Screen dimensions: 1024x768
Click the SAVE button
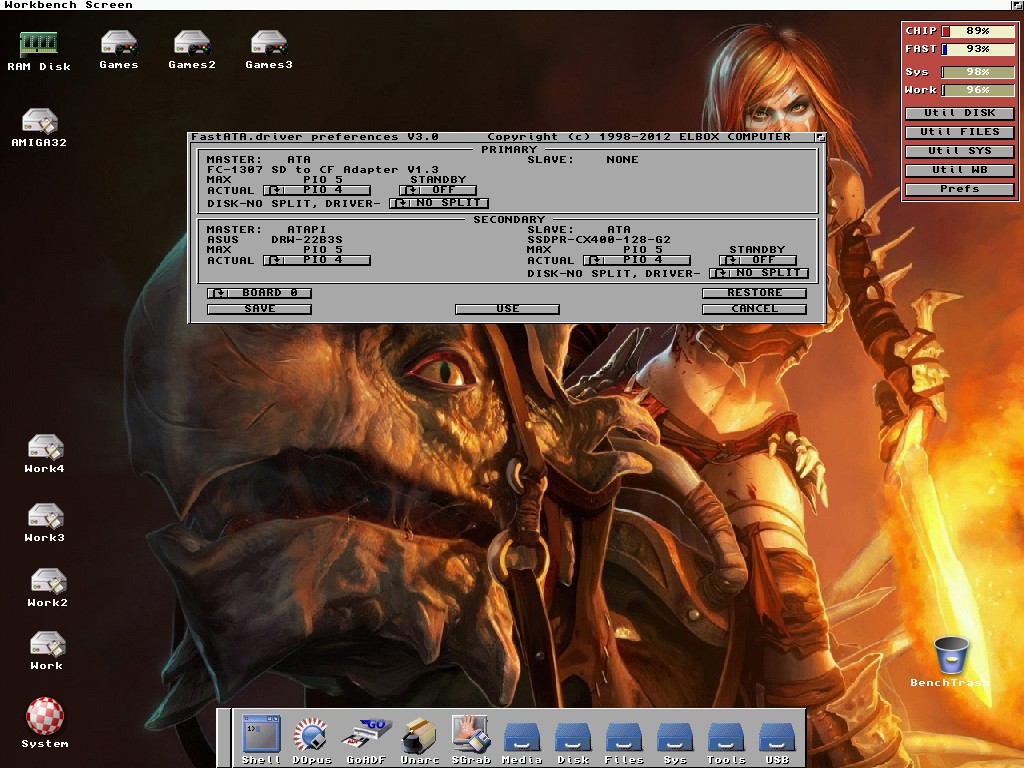coord(259,309)
